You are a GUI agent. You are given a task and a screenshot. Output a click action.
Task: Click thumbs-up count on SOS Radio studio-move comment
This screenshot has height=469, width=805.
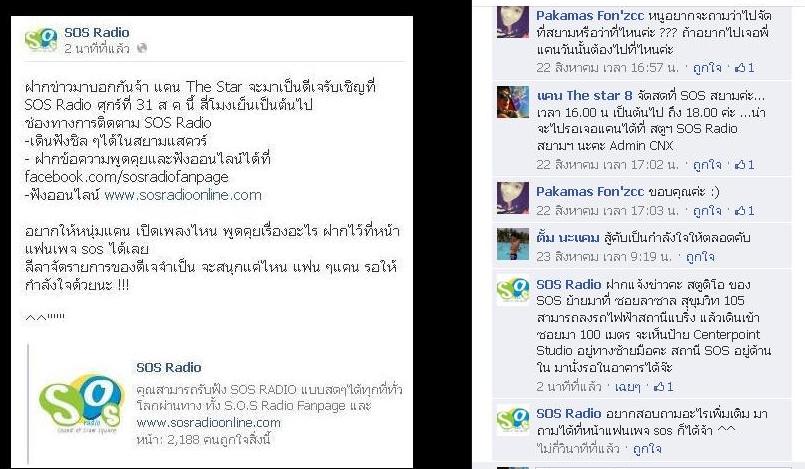coord(663,386)
